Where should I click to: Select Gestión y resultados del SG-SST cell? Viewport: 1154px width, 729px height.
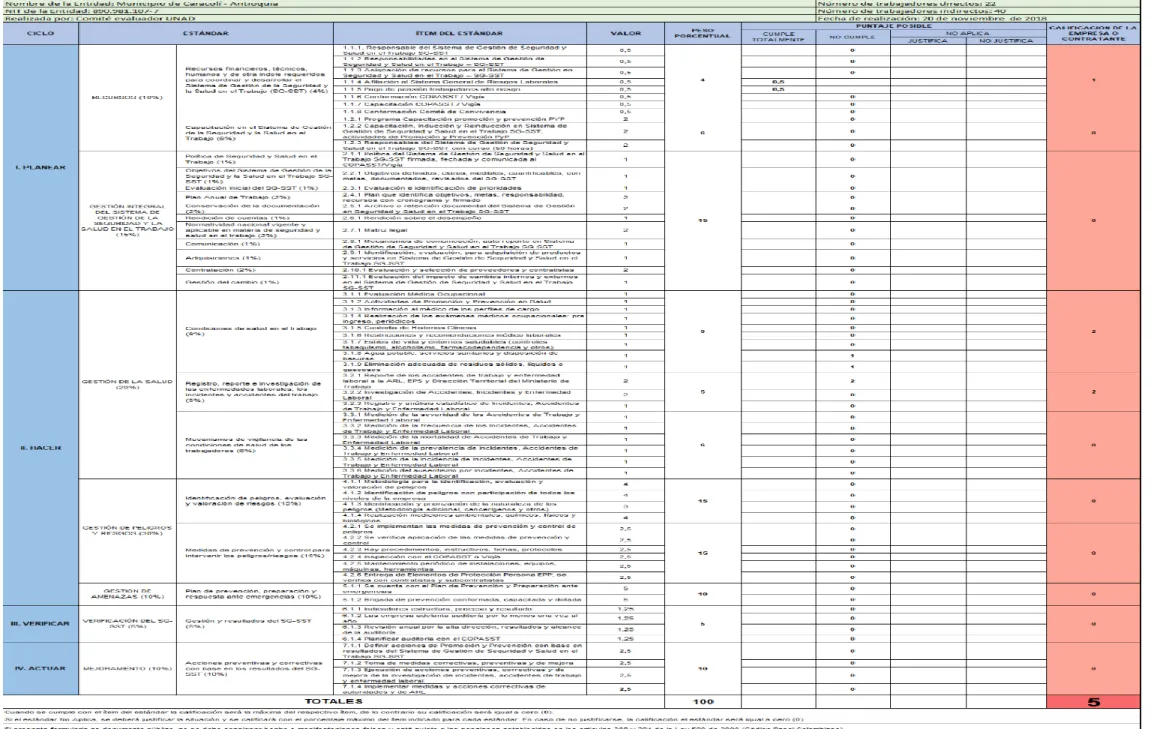(255, 624)
